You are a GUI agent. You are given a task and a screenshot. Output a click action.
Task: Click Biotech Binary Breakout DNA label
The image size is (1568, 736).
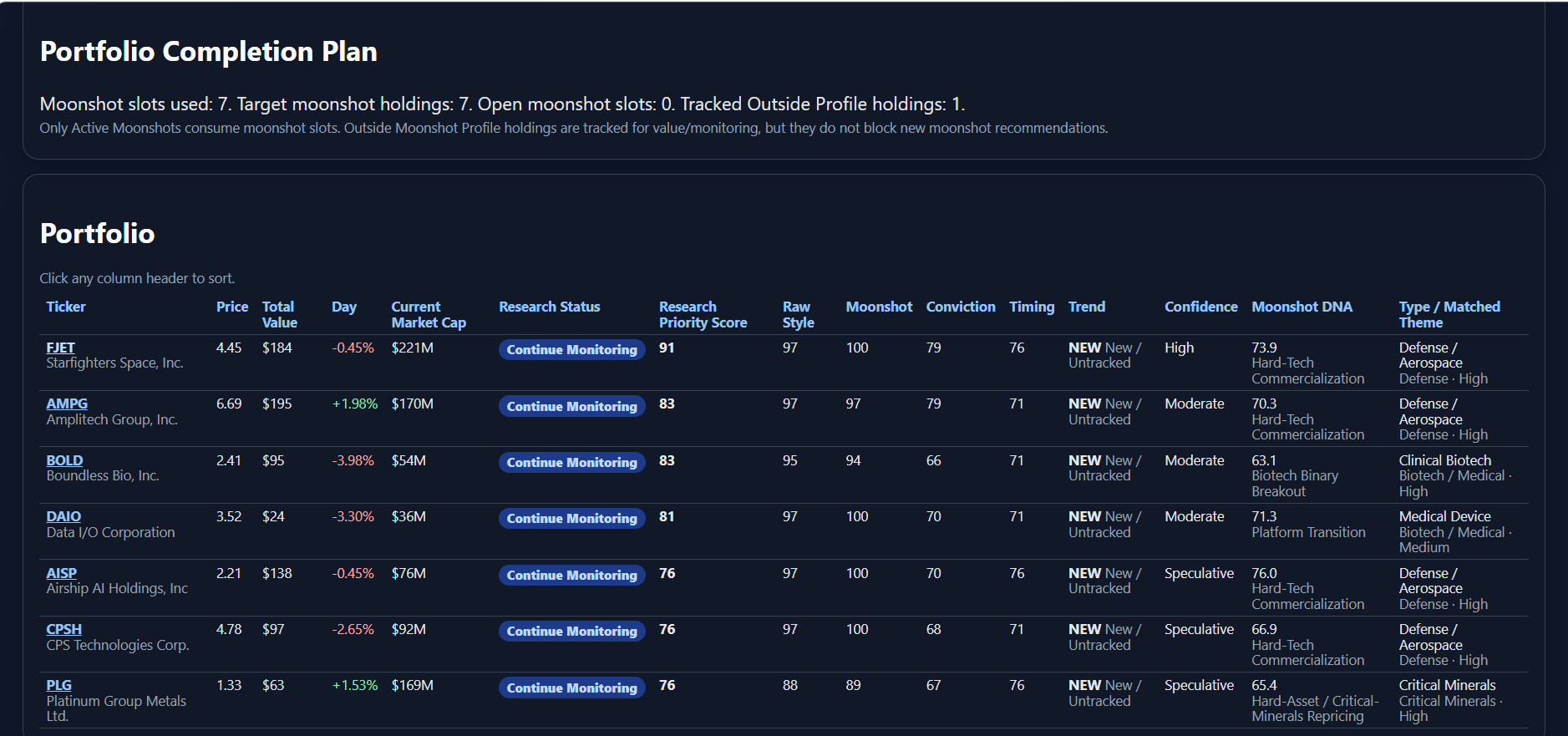[x=1295, y=484]
